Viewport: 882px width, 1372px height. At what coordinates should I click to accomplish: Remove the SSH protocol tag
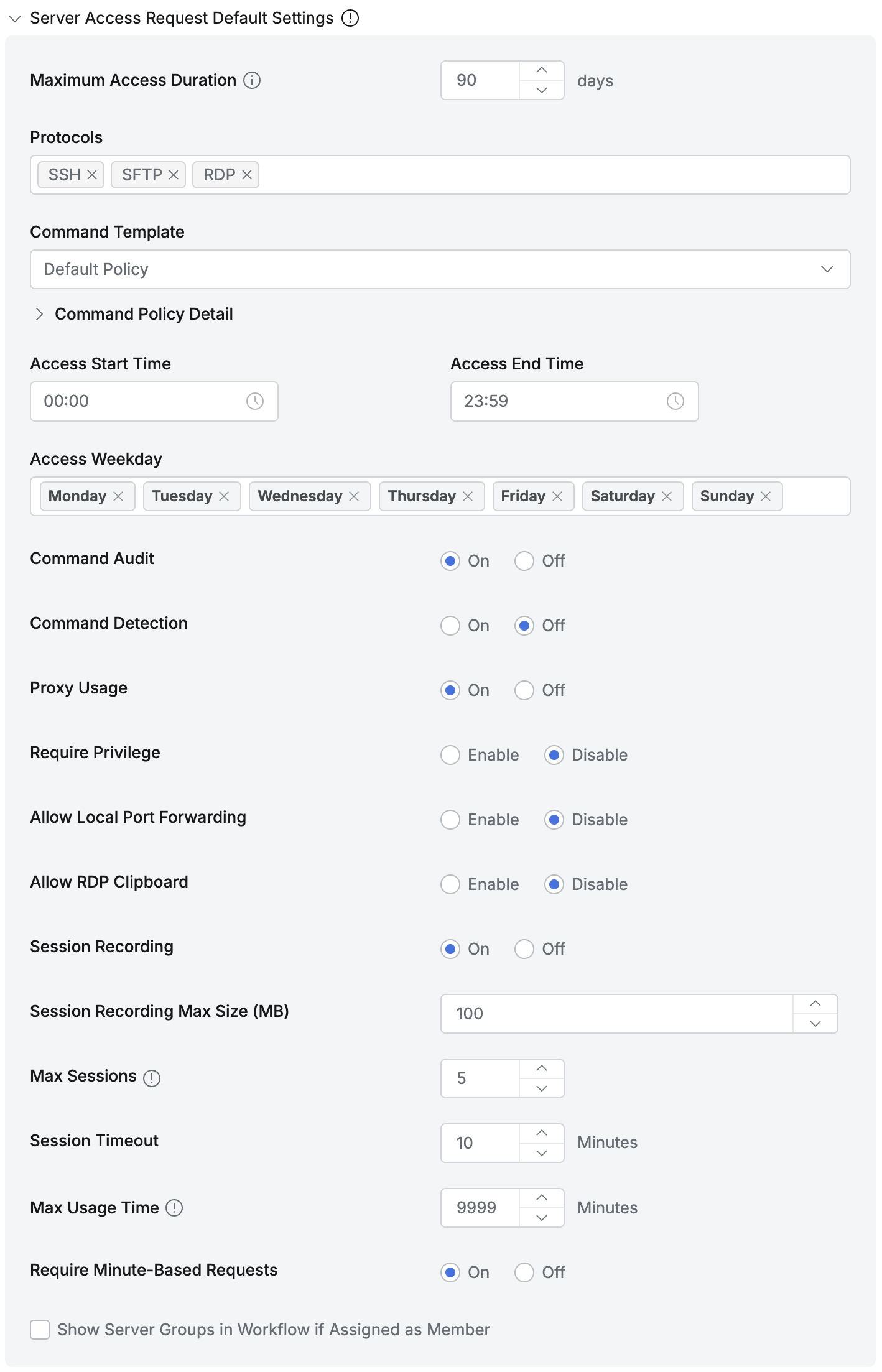click(92, 175)
